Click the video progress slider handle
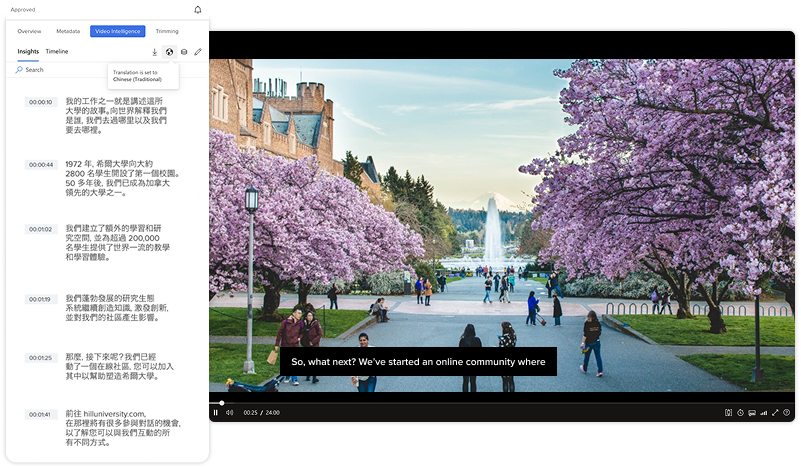The image size is (801, 468). 222,403
